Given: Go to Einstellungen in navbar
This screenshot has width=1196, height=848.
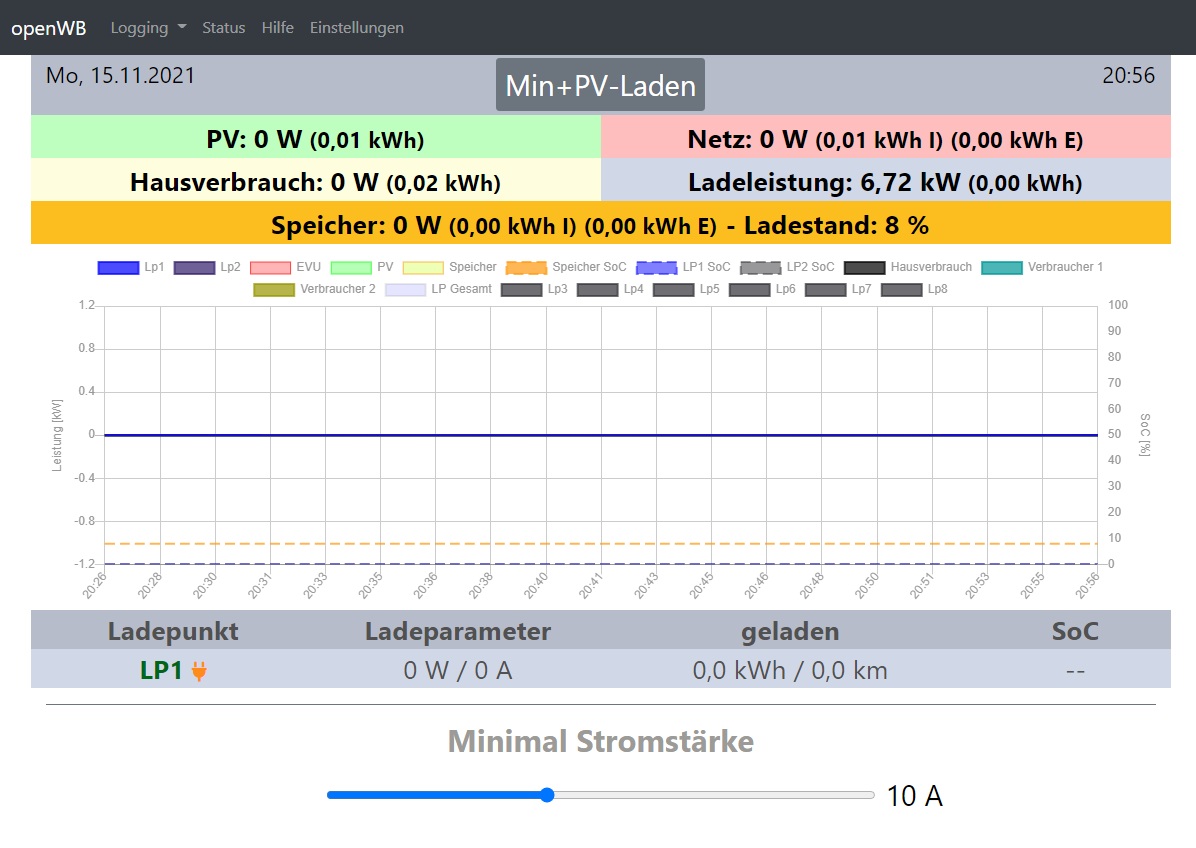Looking at the screenshot, I should [356, 28].
